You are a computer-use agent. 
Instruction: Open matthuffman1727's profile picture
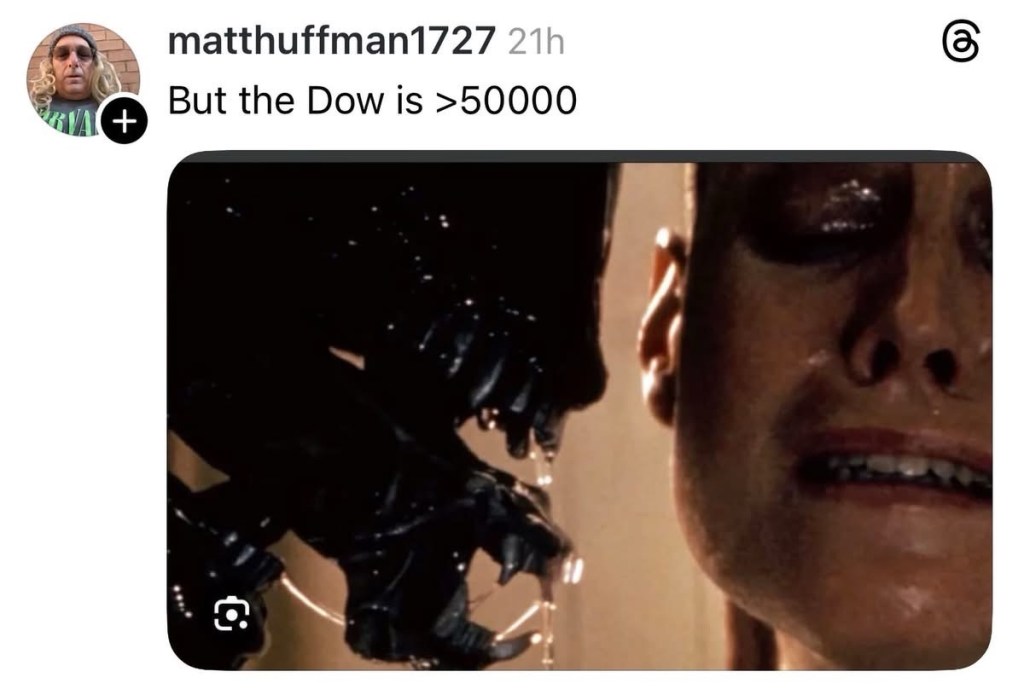pos(83,79)
